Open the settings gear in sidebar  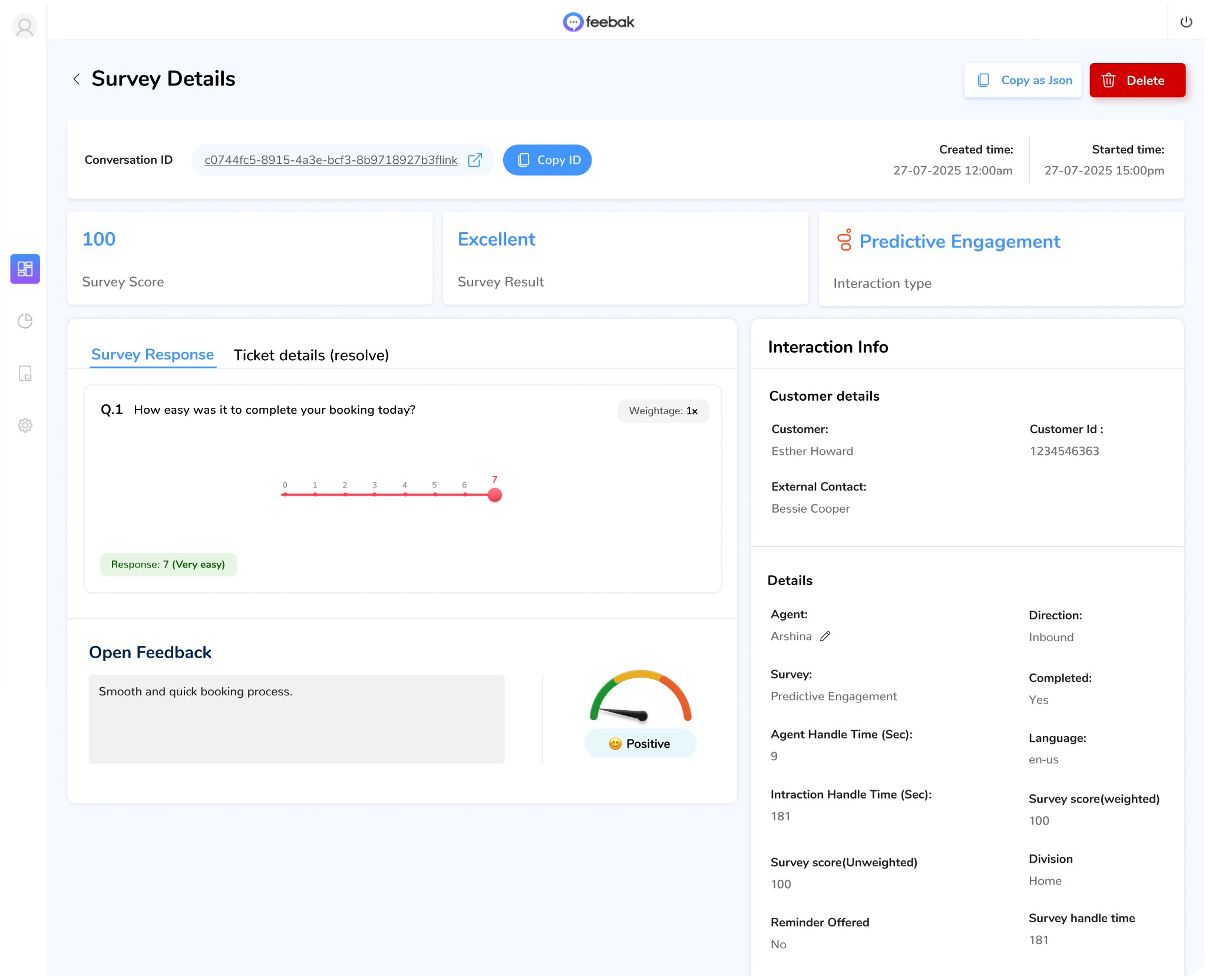25,425
